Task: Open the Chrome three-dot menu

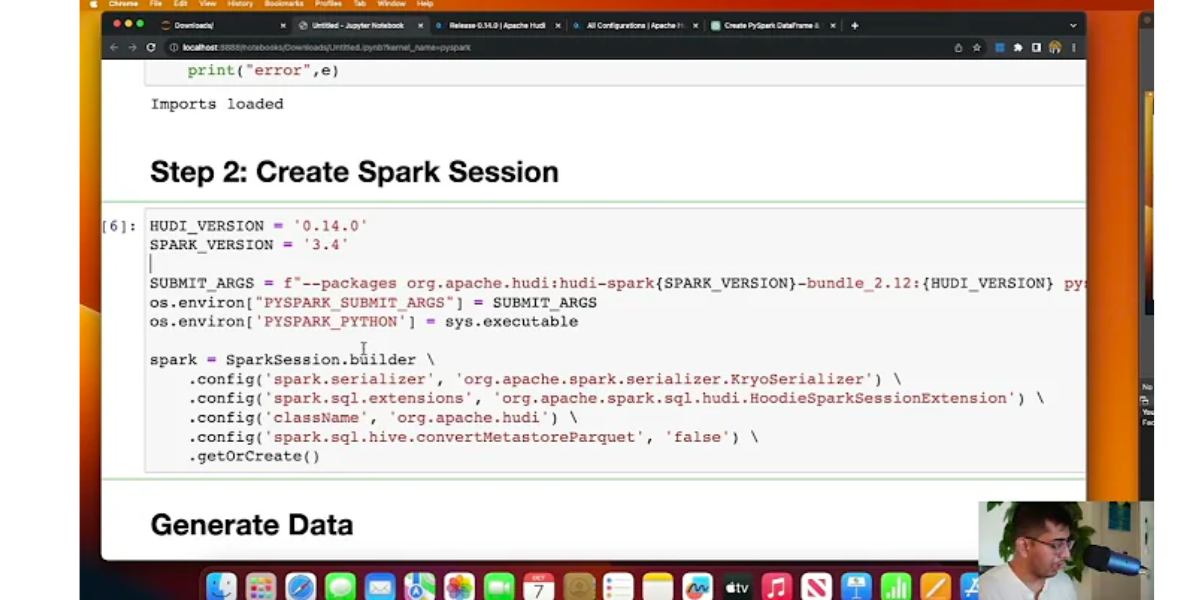Action: 1074,47
